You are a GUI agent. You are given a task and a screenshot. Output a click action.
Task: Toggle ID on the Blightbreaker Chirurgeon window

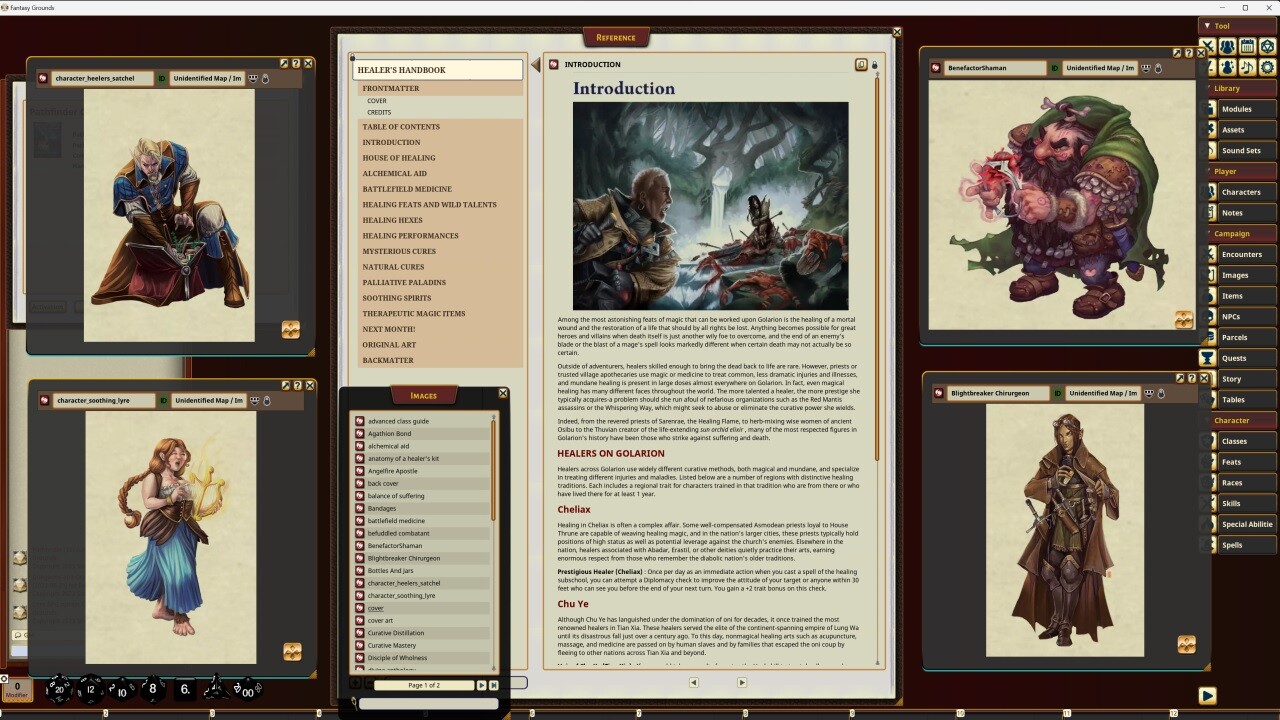point(1058,392)
